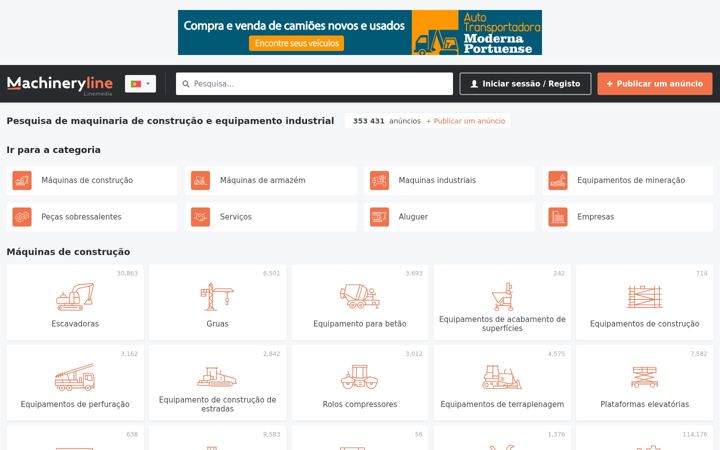Viewport: 720px width, 450px height.
Task: Open the Equipamentos de mineração category
Action: click(631, 180)
